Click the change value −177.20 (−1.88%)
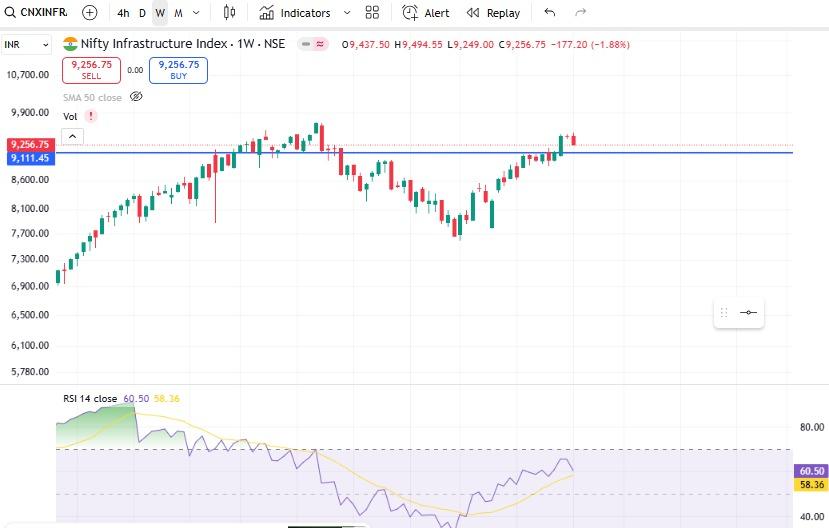Screen dimensions: 829x528 (x=590, y=45)
